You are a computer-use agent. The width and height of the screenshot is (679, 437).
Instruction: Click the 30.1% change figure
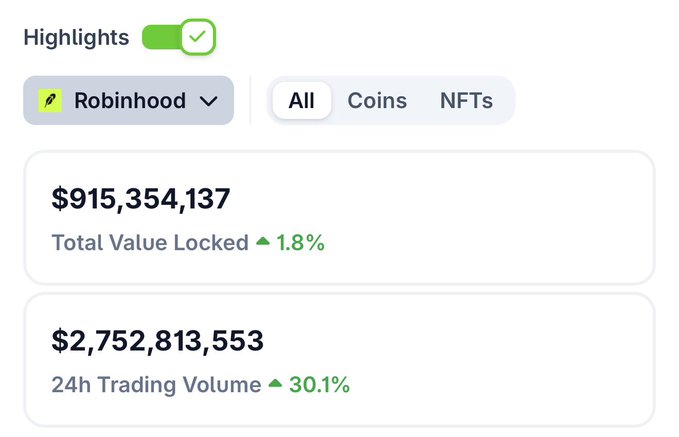pyautogui.click(x=319, y=385)
